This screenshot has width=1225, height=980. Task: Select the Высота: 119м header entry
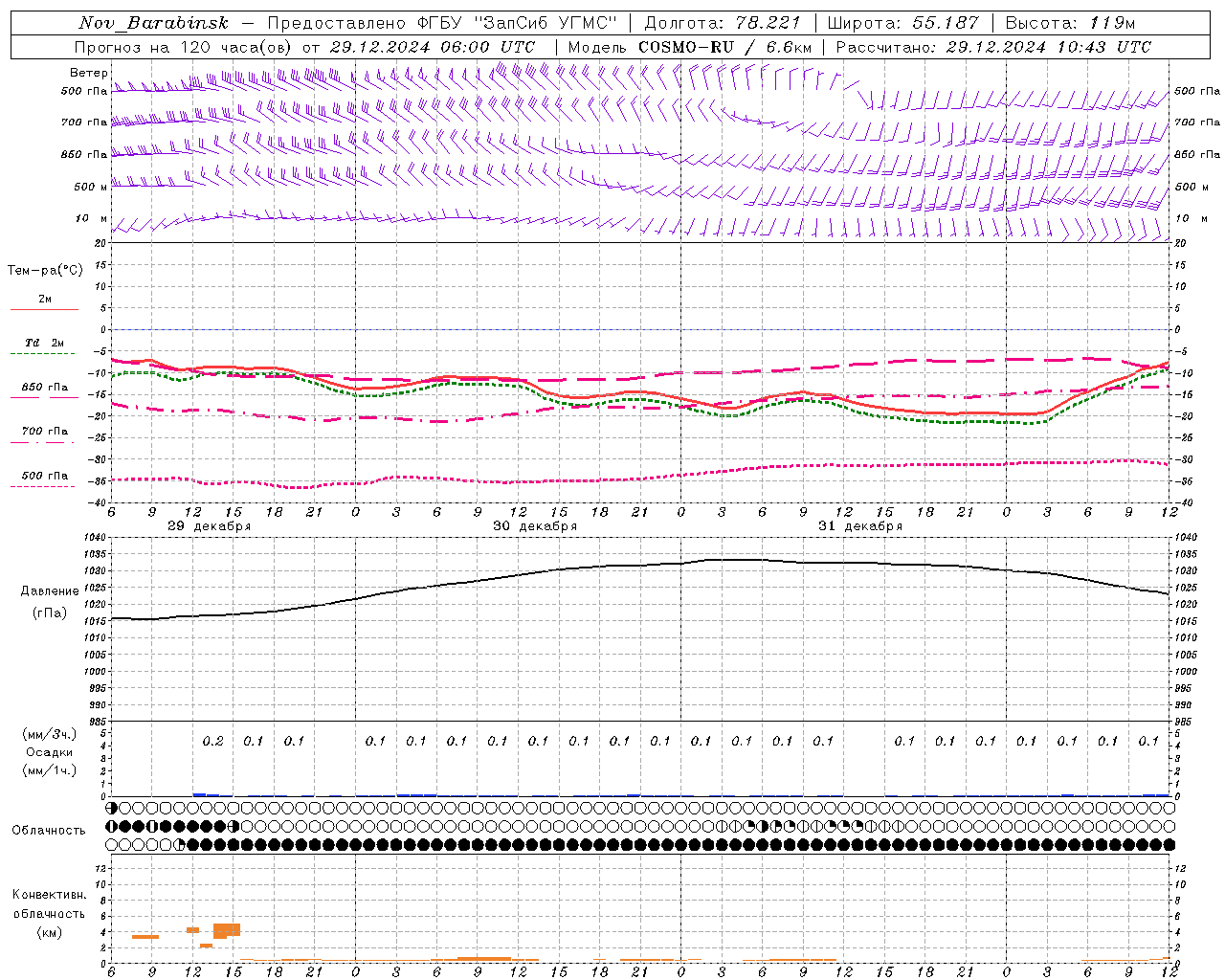pyautogui.click(x=1070, y=23)
